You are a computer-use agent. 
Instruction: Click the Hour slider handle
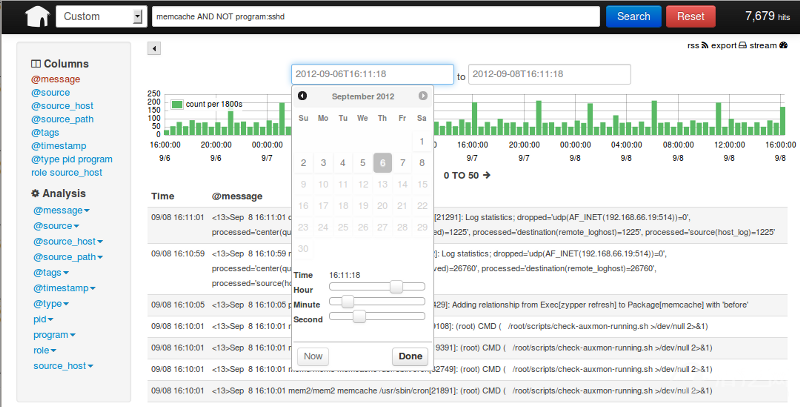pyautogui.click(x=396, y=286)
